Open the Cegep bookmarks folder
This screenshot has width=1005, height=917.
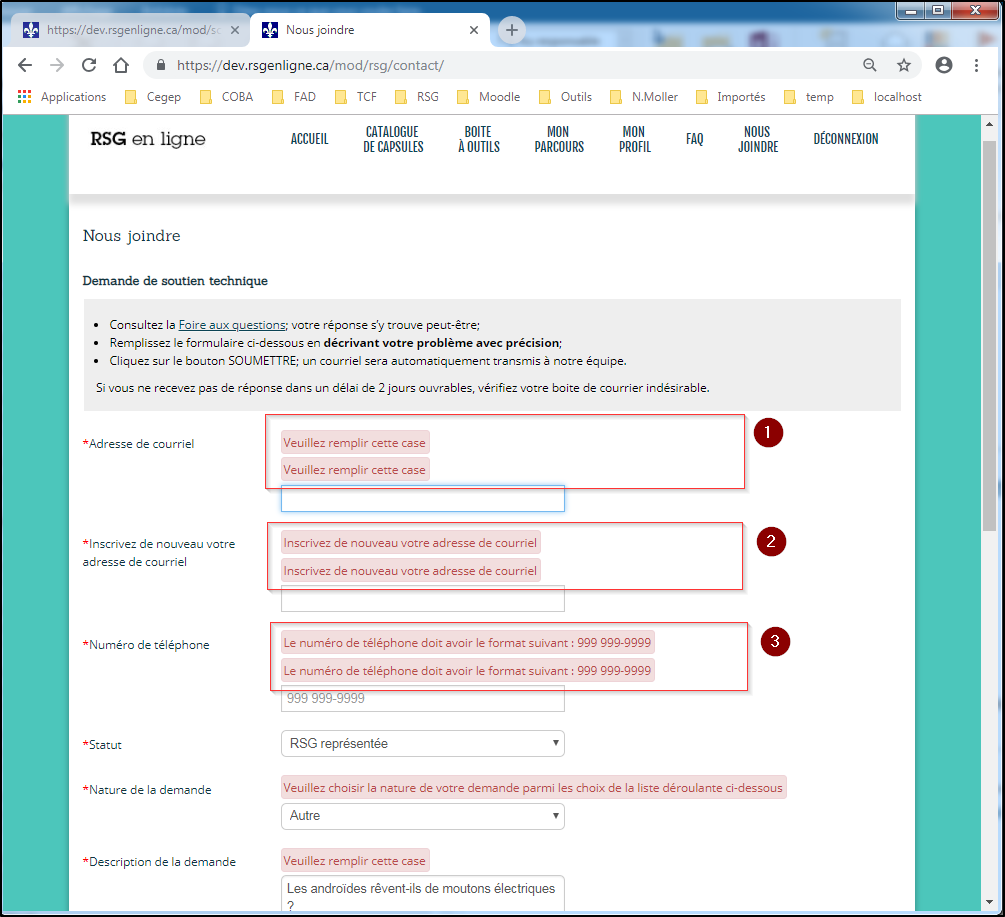[x=152, y=97]
